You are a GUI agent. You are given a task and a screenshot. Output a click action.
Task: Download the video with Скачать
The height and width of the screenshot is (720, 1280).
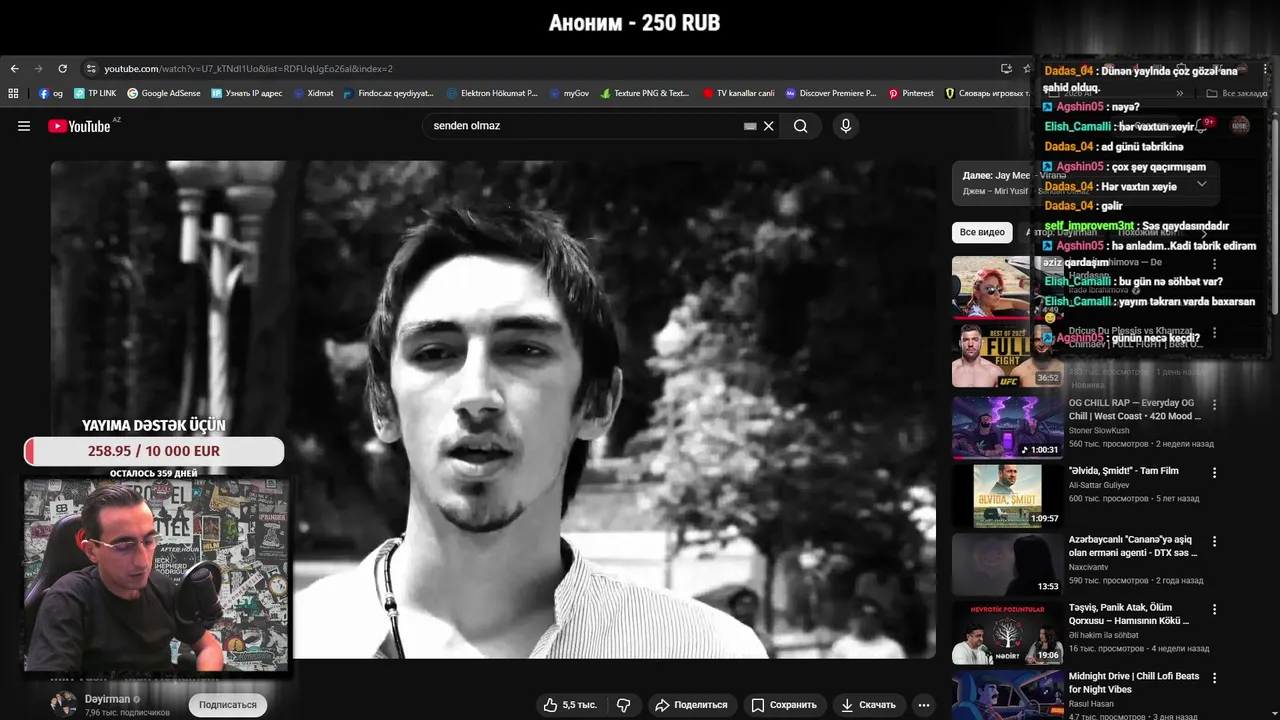(x=868, y=705)
